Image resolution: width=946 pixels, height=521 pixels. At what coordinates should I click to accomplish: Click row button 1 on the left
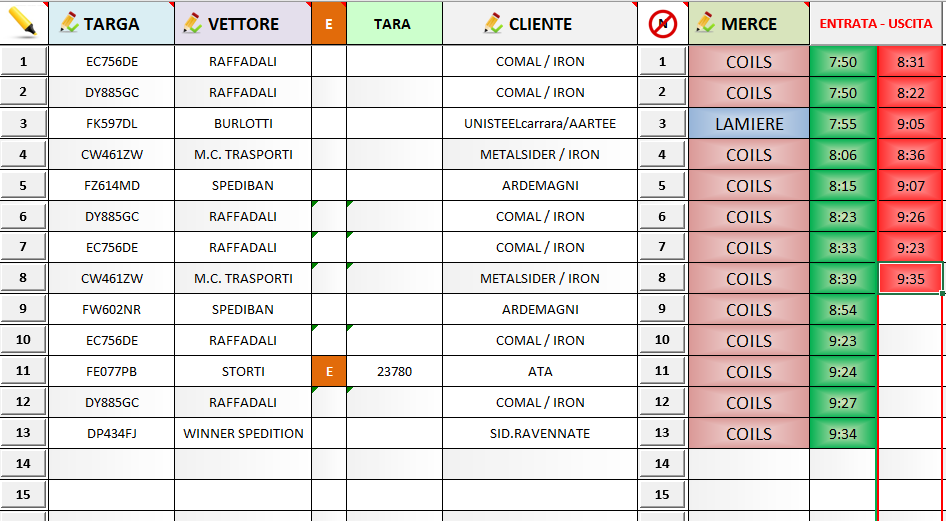[x=24, y=61]
